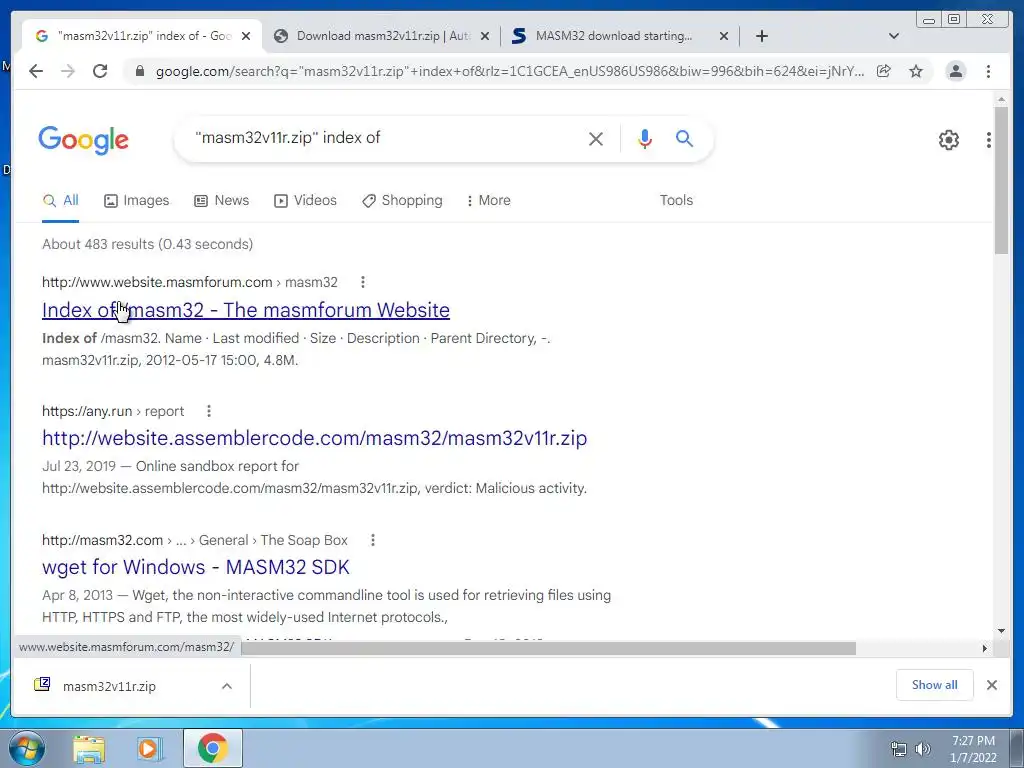
Task: Share this page via address bar icon
Action: [884, 71]
